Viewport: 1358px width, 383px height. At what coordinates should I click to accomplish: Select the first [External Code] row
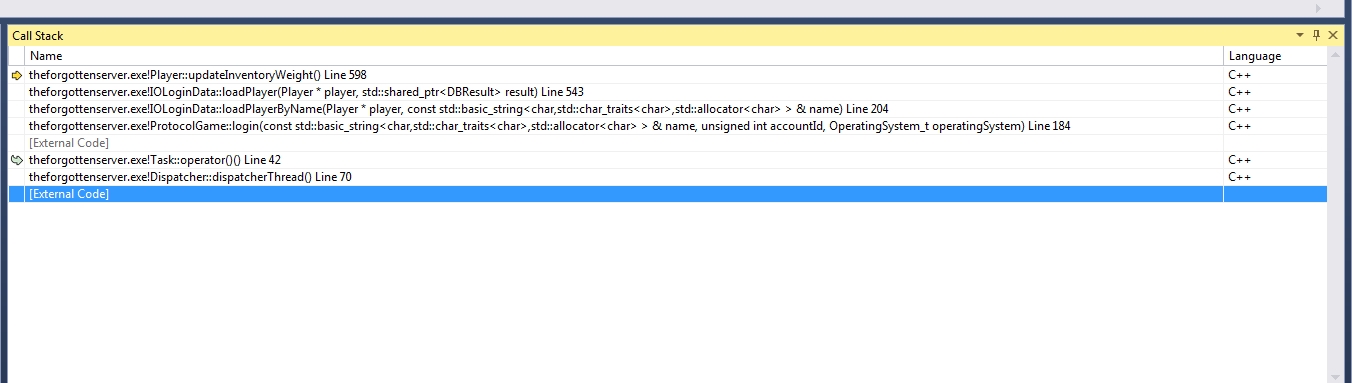668,143
